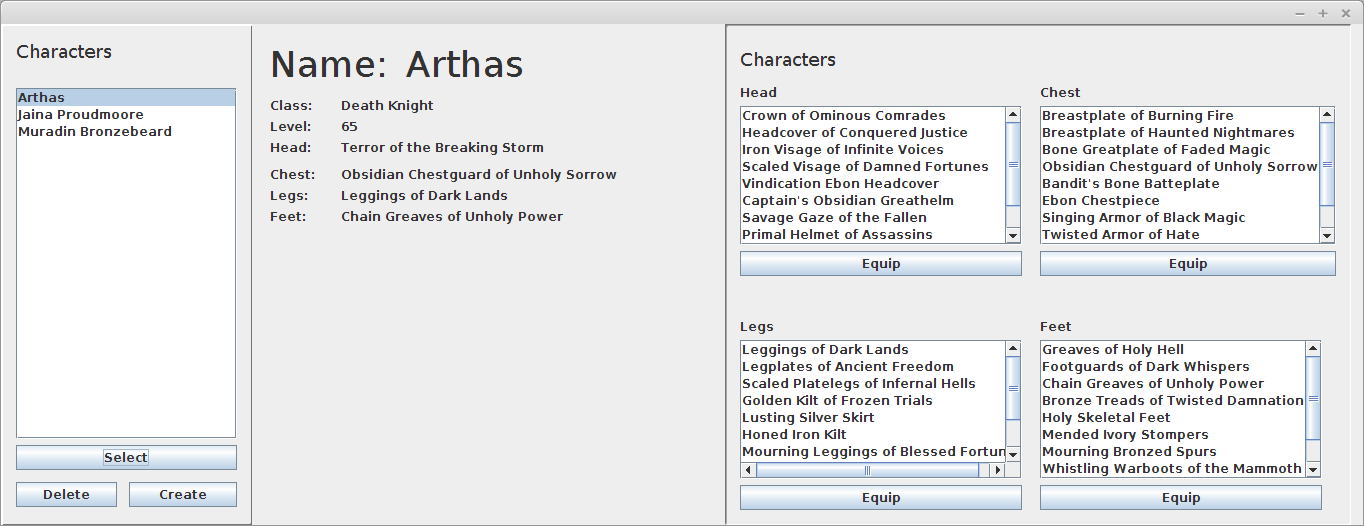Equip the selected Head item
Screen dimensions: 1364x526
881,263
